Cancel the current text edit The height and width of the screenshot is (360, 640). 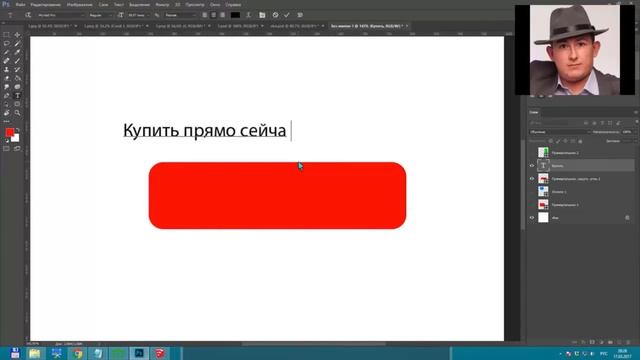click(x=276, y=15)
